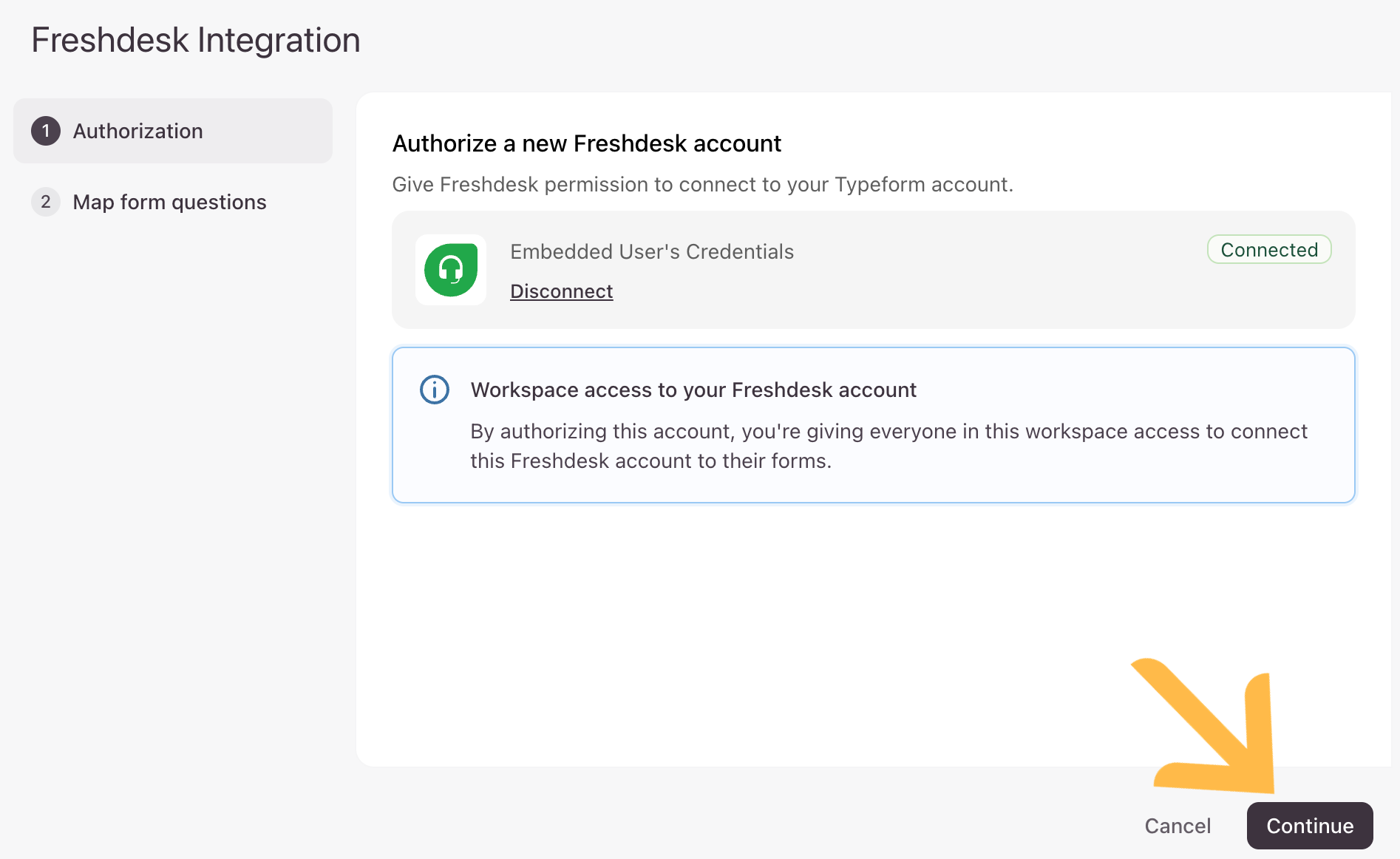Continue to map form questions
1400x859 pixels.
click(1309, 826)
